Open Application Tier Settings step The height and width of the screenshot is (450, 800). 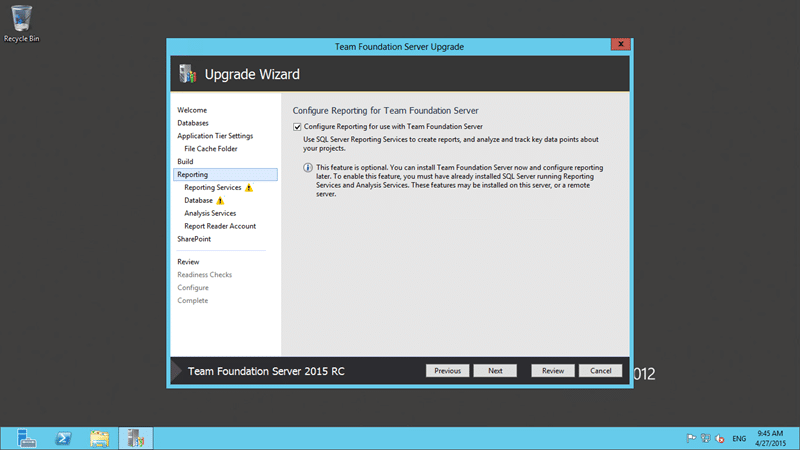[215, 136]
